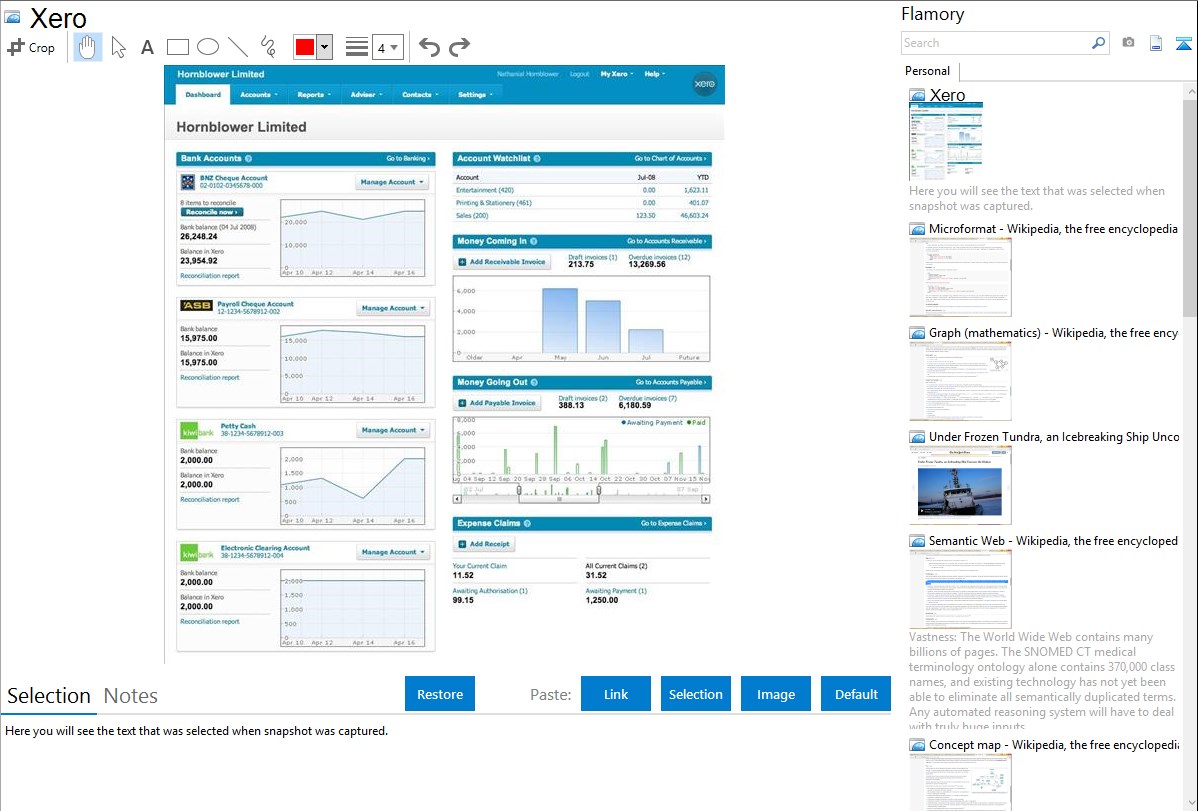This screenshot has width=1198, height=811.
Task: Click the Go to Banking link
Action: click(408, 158)
